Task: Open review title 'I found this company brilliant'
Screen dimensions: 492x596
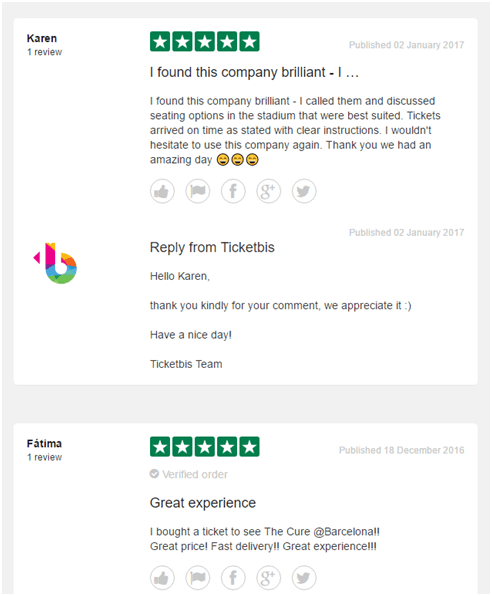Action: 254,72
